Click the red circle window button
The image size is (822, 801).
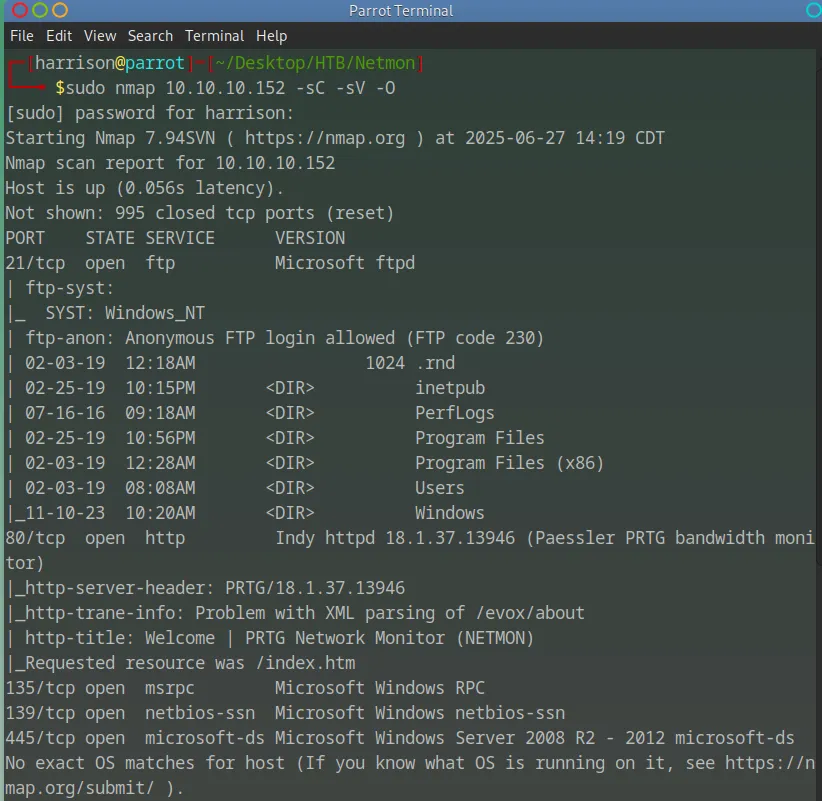(20, 11)
